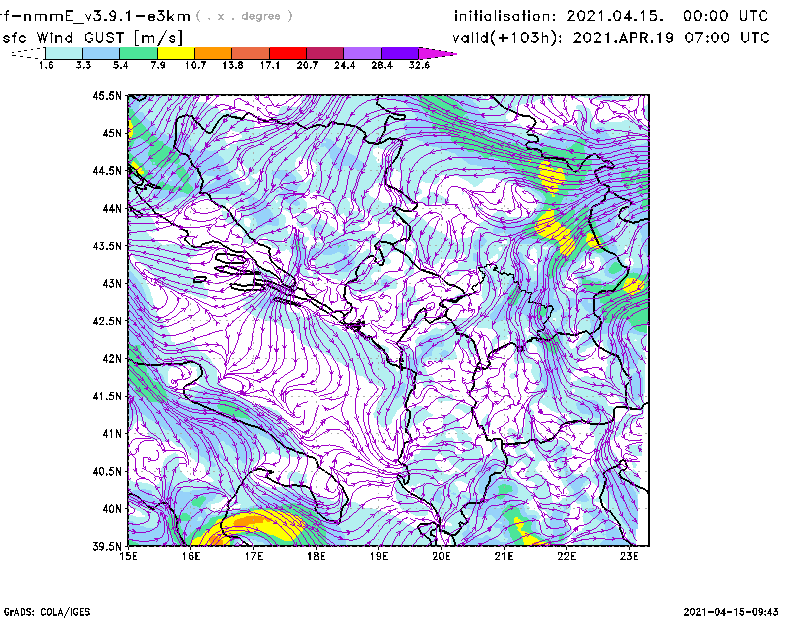The height and width of the screenshot is (618, 800).
Task: Click the light cyan 1.6–3.3 legend swatch
Action: click(x=64, y=53)
